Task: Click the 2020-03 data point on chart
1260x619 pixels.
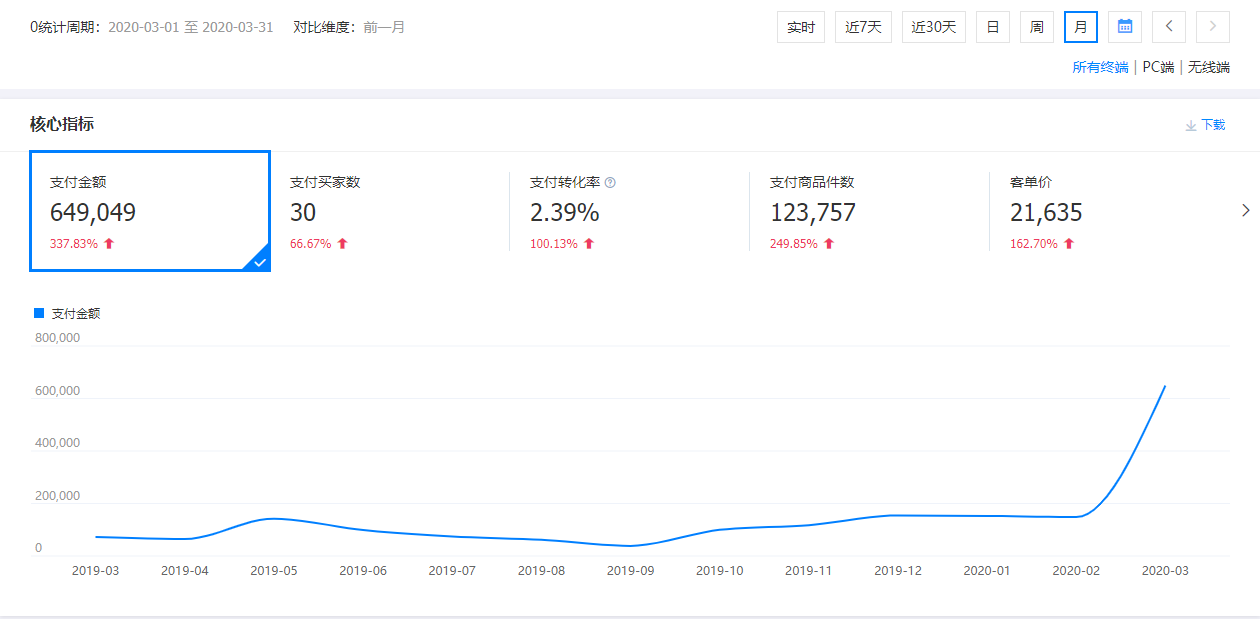Action: (1165, 386)
